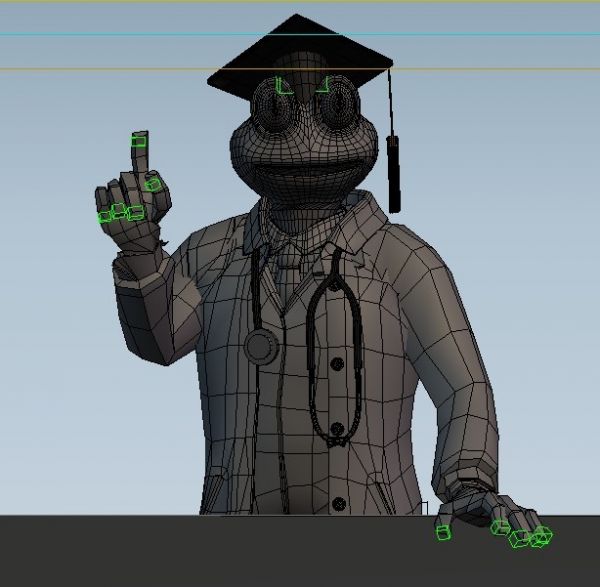Select the thumb controller on raised hand
The image size is (600, 587).
(x=153, y=183)
